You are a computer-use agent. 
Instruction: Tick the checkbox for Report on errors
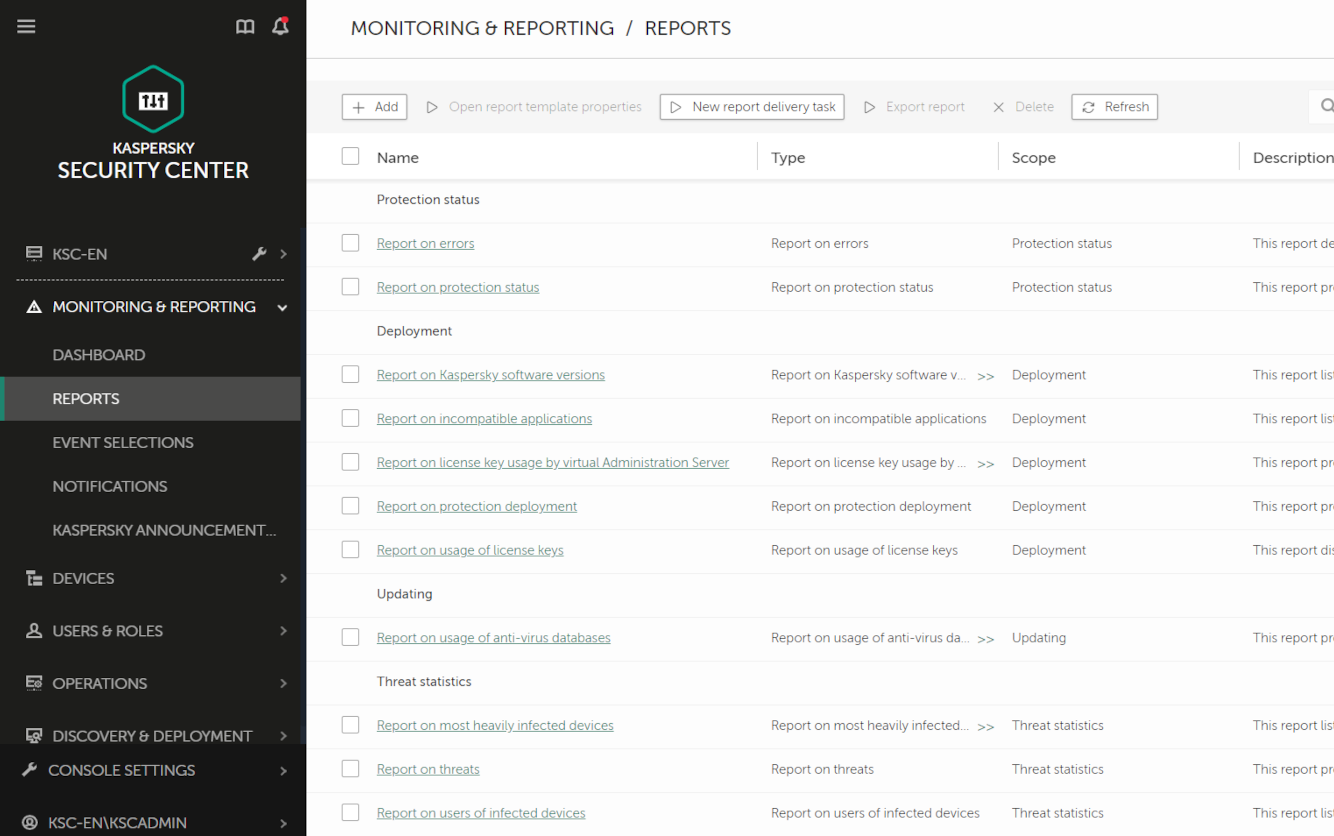click(350, 243)
